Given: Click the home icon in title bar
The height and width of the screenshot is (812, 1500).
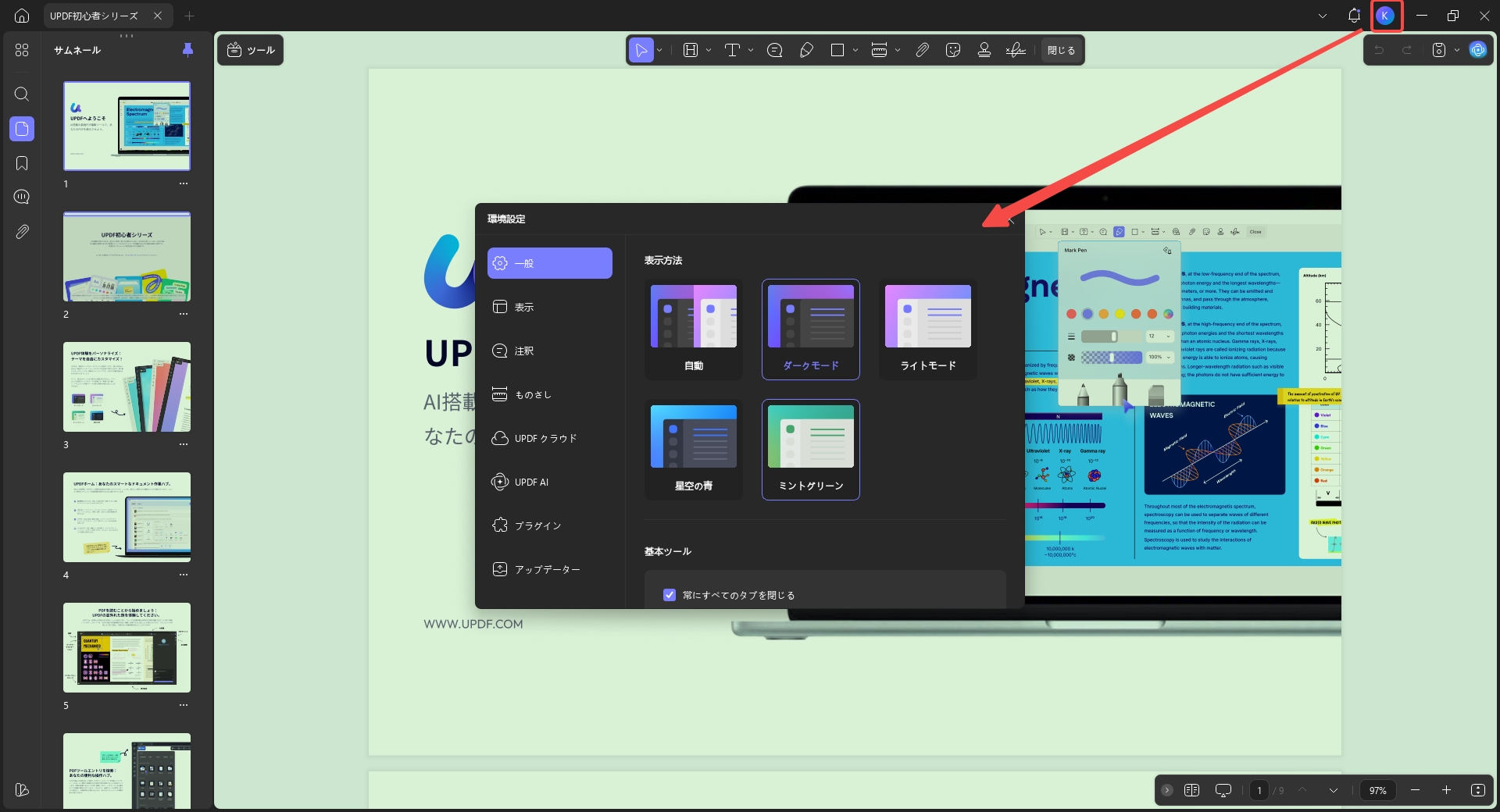Looking at the screenshot, I should 22,16.
